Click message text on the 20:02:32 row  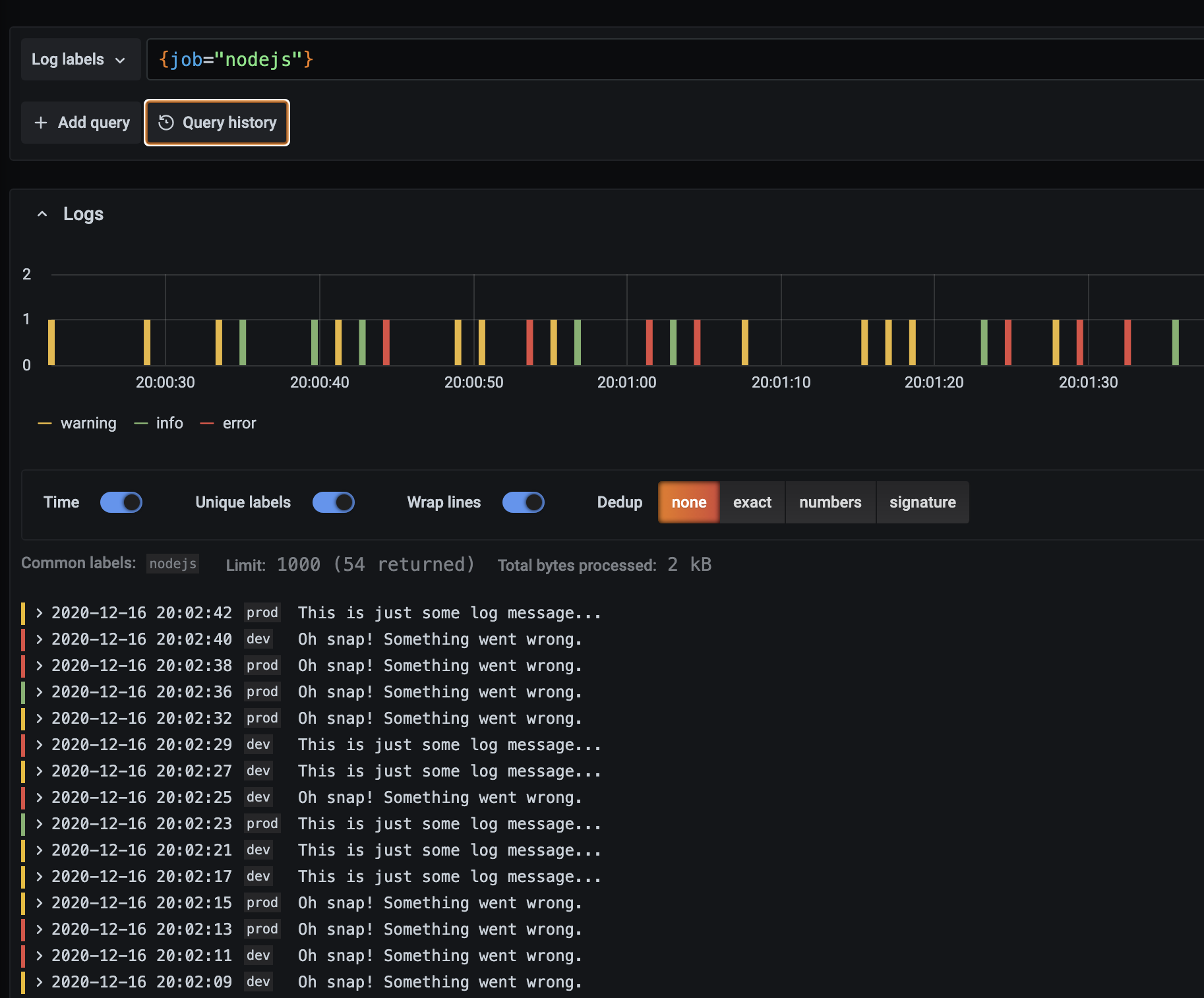point(440,719)
